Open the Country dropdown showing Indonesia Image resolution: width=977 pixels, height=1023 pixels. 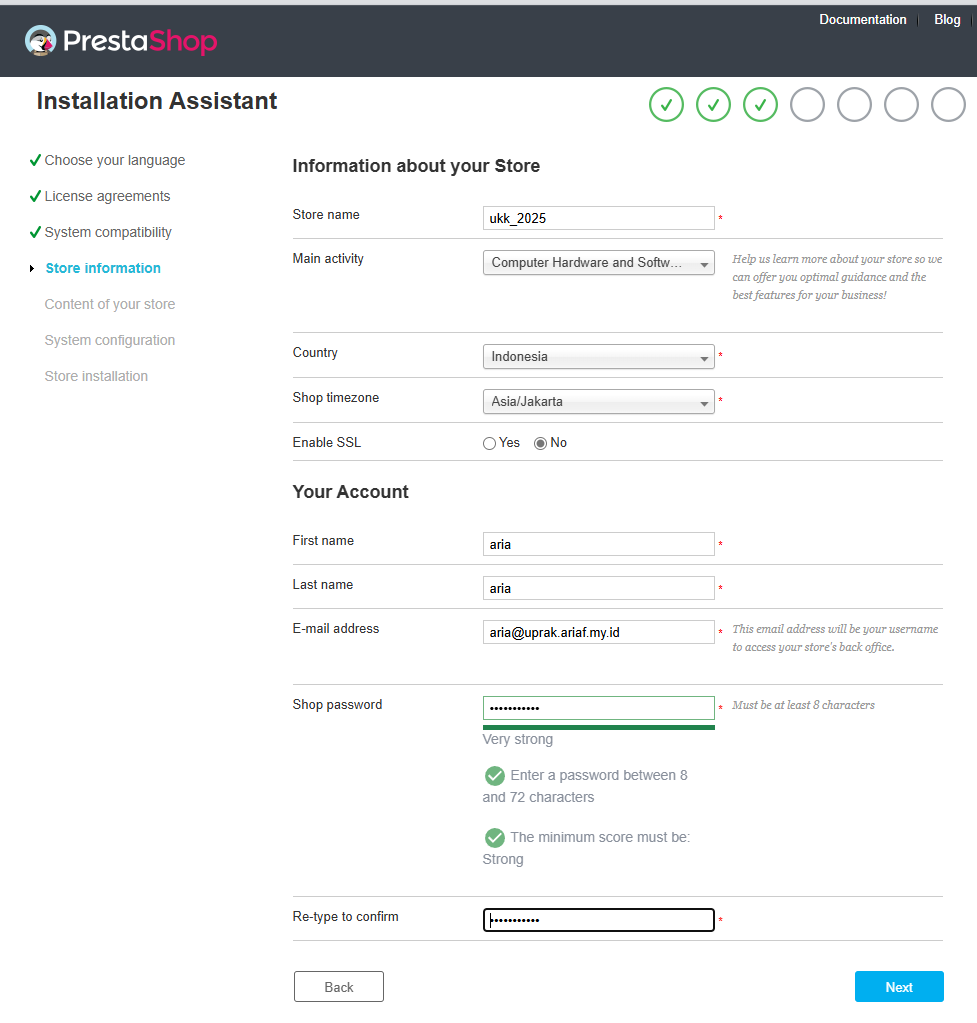click(x=598, y=357)
